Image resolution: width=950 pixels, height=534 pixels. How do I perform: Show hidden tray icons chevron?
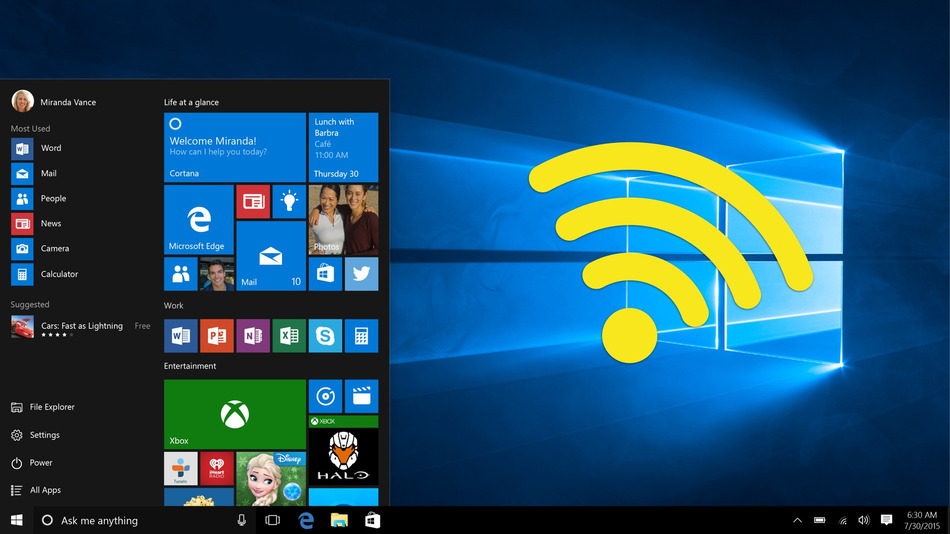tap(797, 520)
